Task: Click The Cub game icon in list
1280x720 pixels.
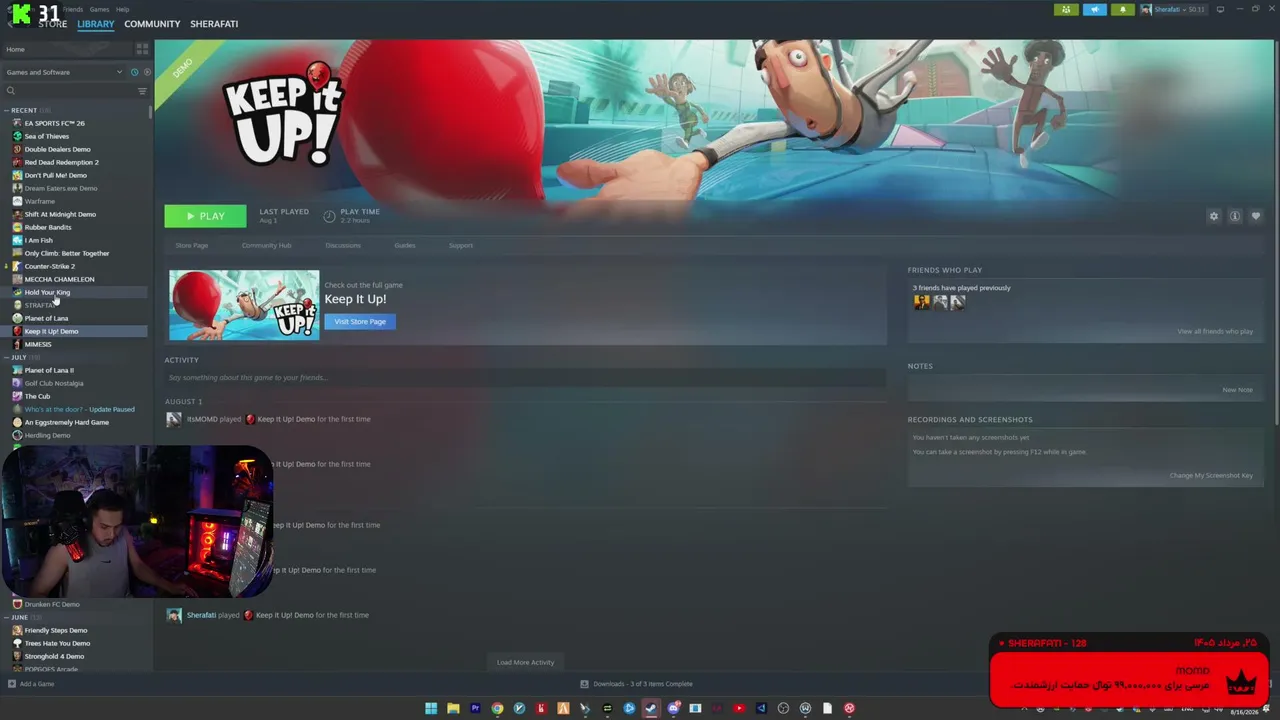Action: tap(17, 396)
